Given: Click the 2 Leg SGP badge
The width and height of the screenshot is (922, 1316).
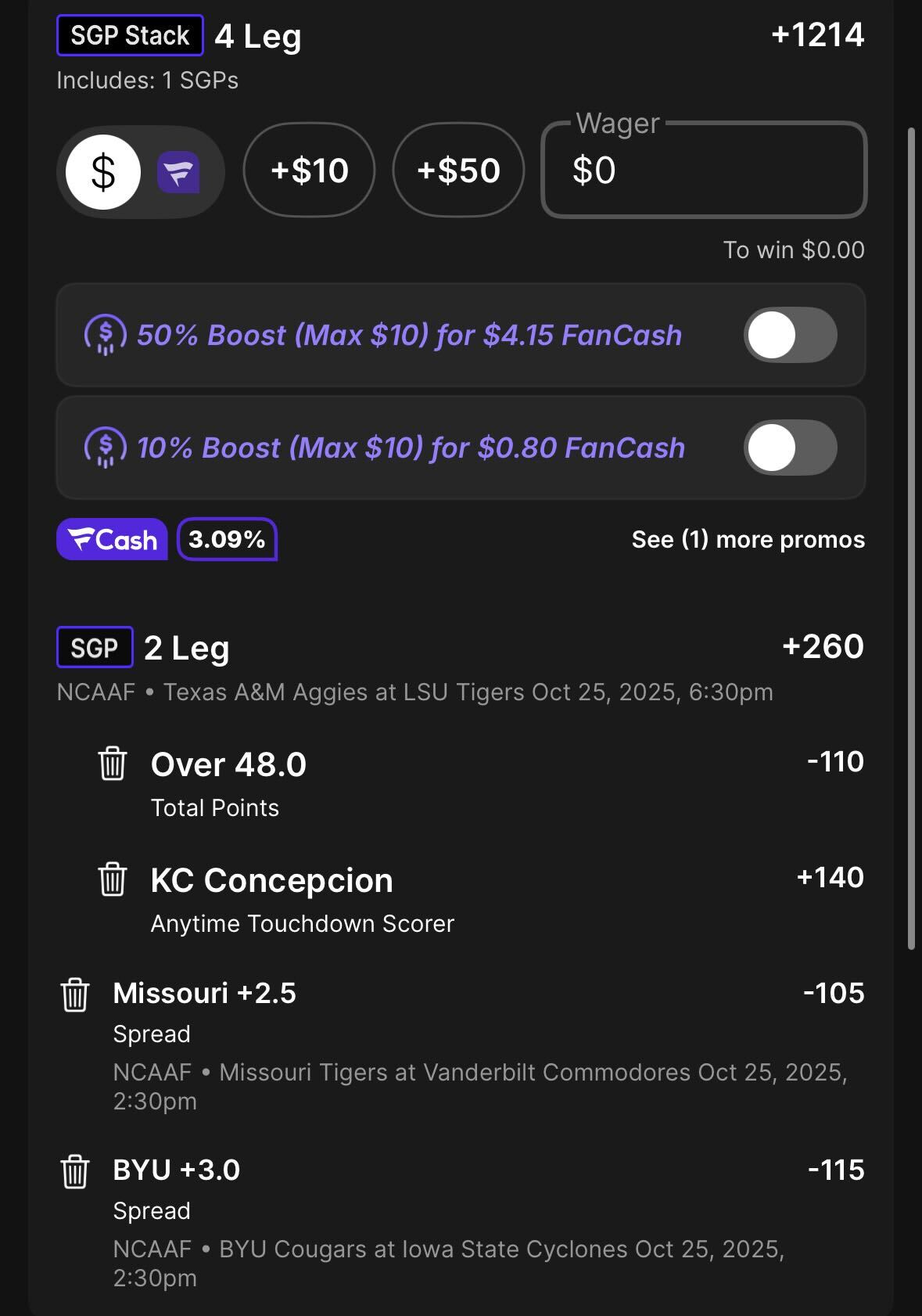Looking at the screenshot, I should 95,648.
